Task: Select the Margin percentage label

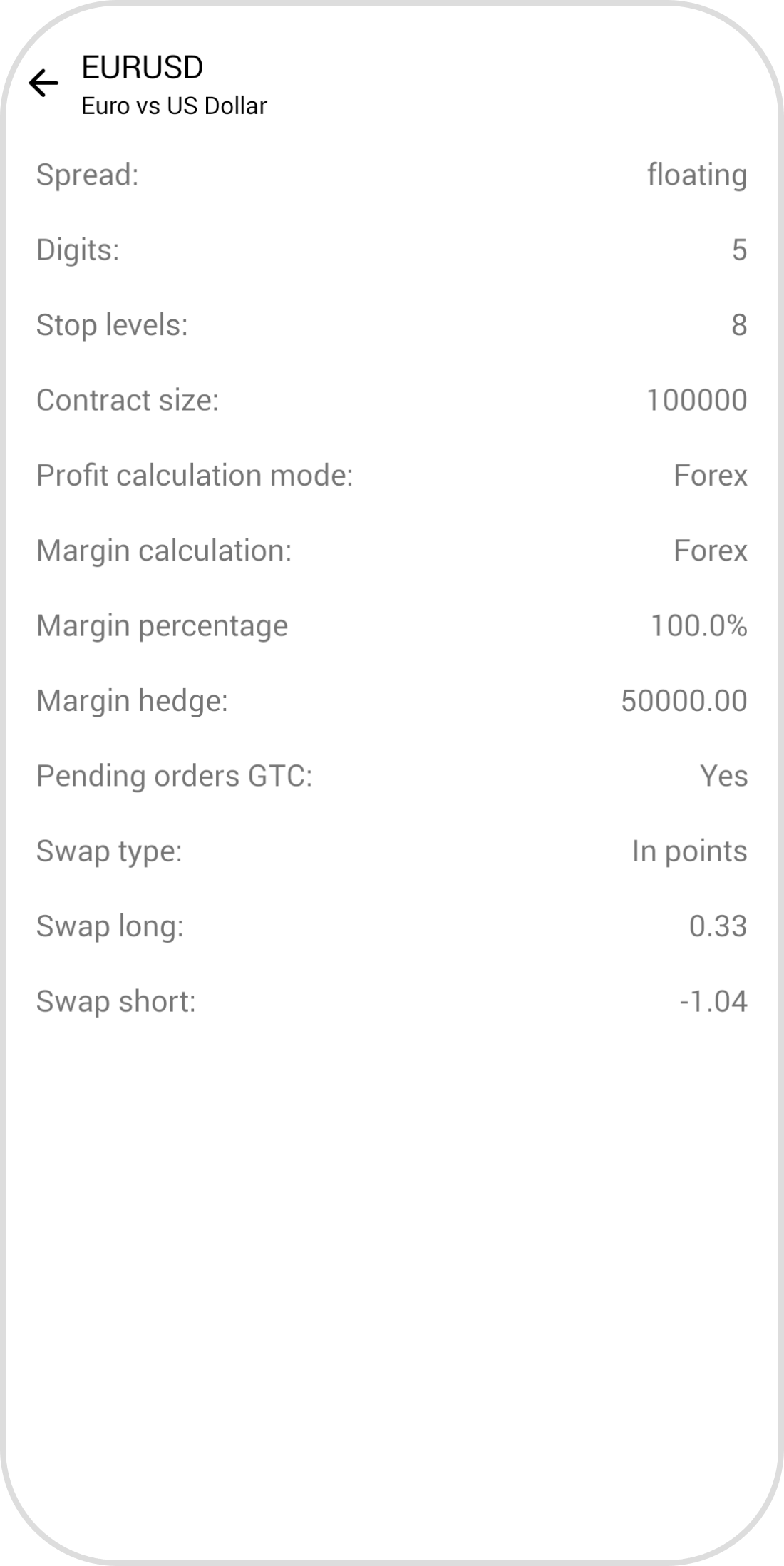Action: point(162,626)
